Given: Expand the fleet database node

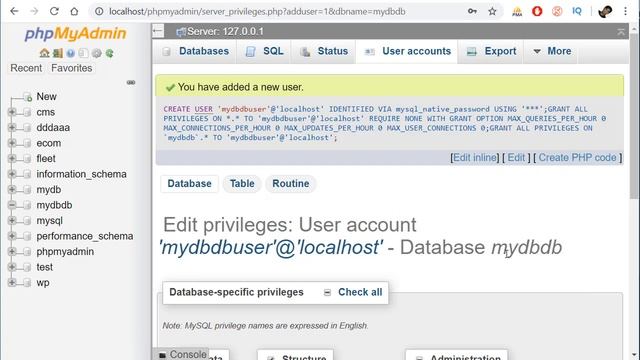Looking at the screenshot, I should [x=12, y=158].
